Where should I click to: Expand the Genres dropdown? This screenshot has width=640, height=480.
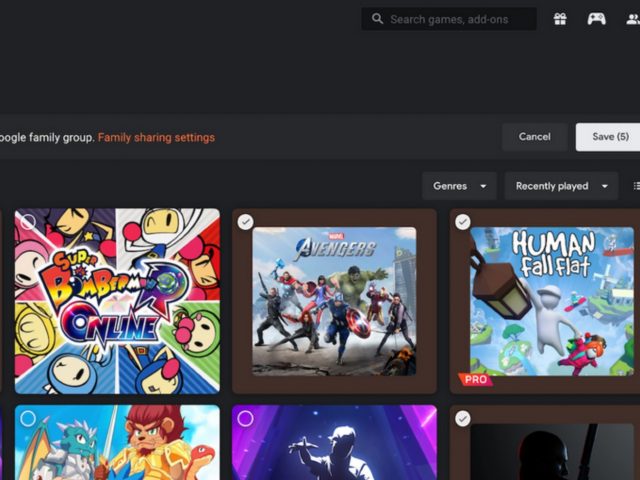pyautogui.click(x=459, y=186)
